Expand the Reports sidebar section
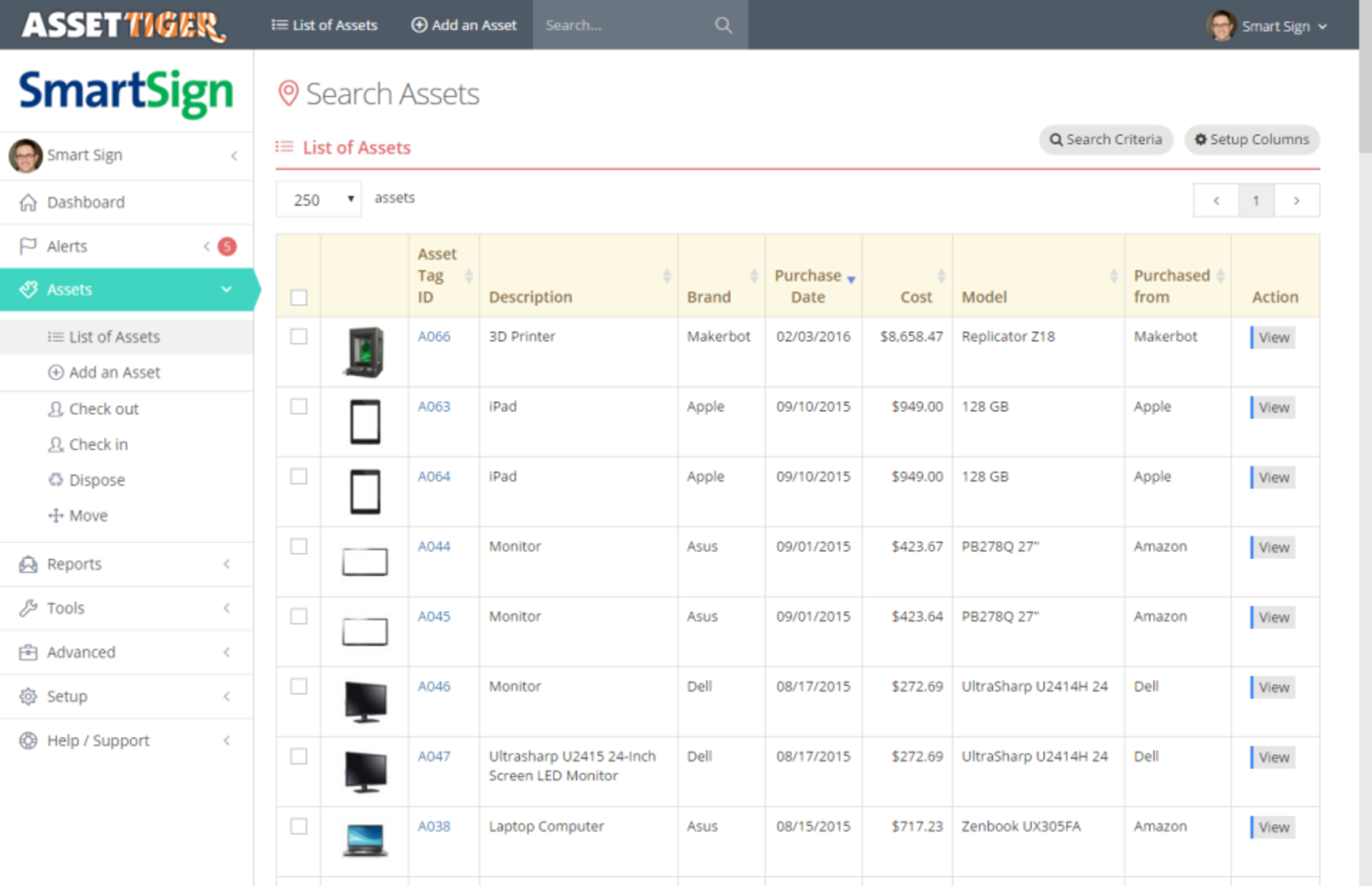 click(74, 564)
